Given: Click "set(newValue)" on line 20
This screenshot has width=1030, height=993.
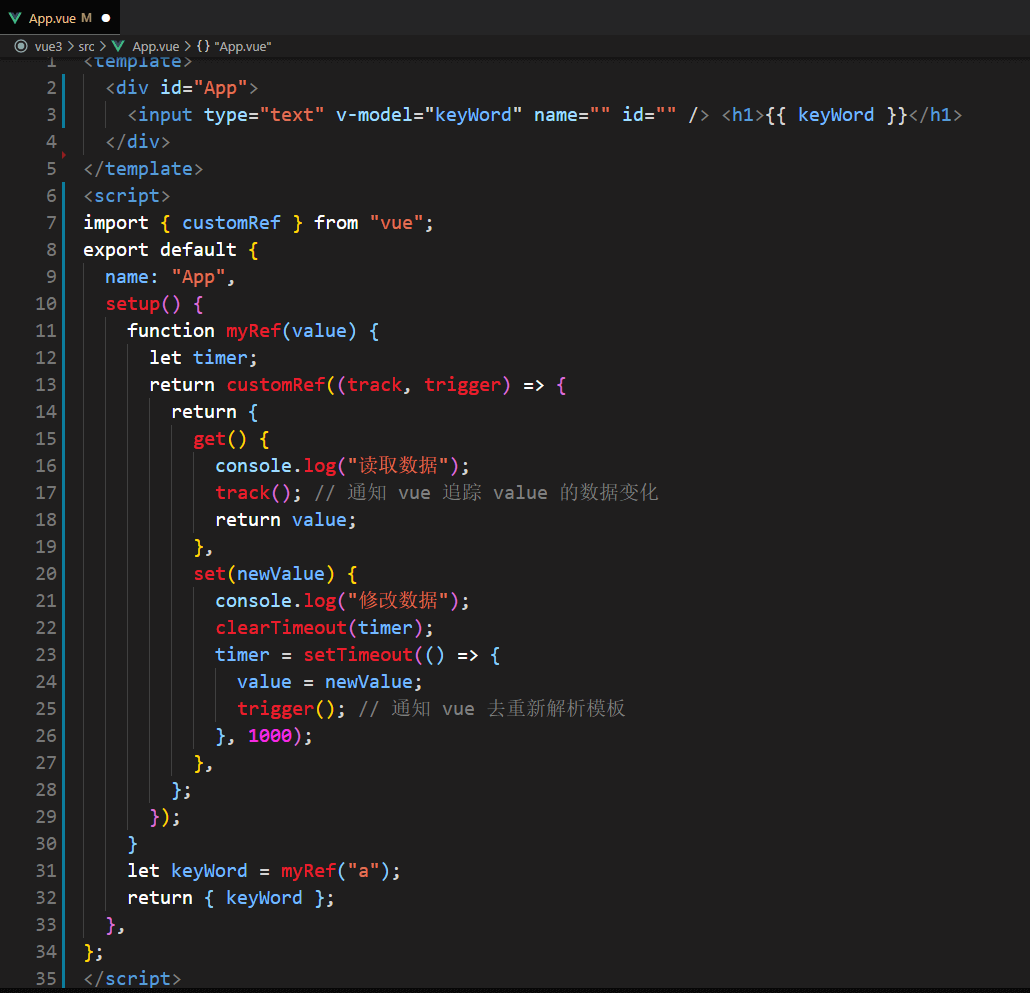Looking at the screenshot, I should coord(264,574).
